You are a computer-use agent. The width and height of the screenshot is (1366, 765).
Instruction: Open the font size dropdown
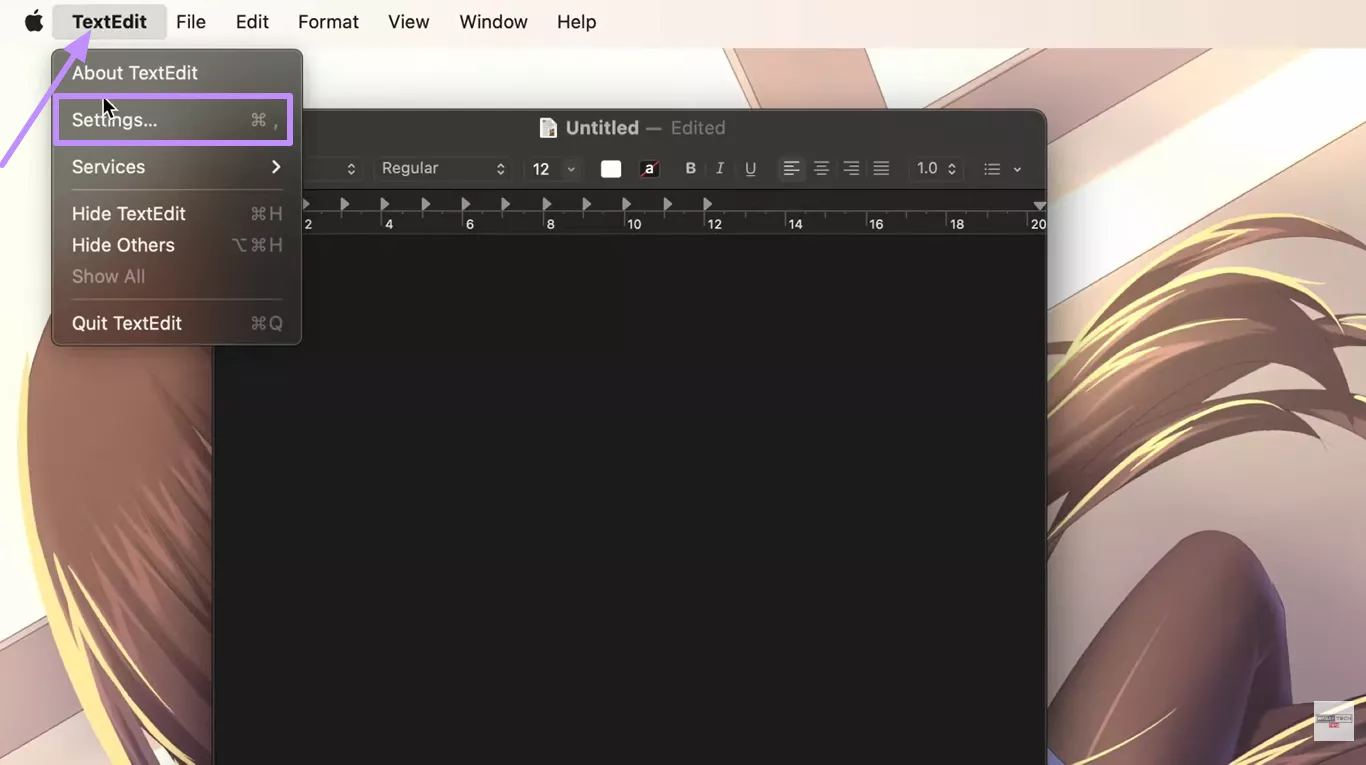552,169
